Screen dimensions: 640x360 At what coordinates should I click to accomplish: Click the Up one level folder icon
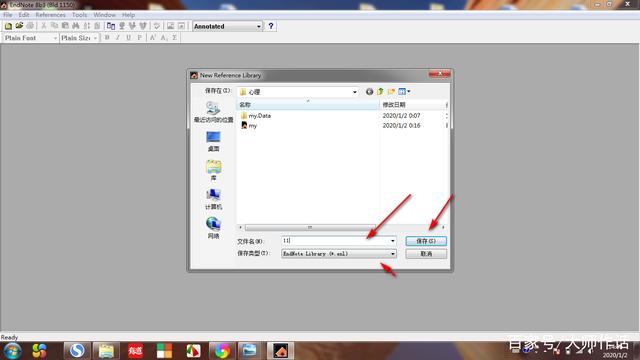(x=380, y=92)
